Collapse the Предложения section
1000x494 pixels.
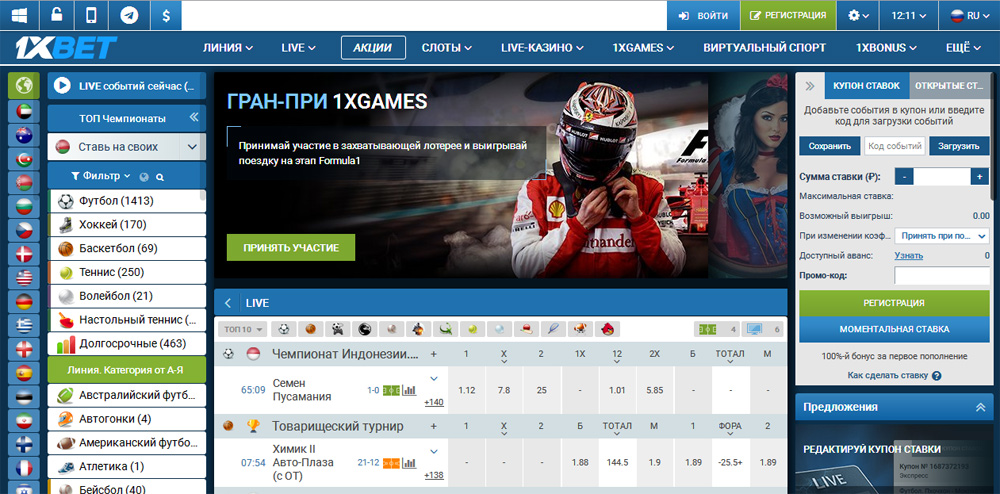980,407
